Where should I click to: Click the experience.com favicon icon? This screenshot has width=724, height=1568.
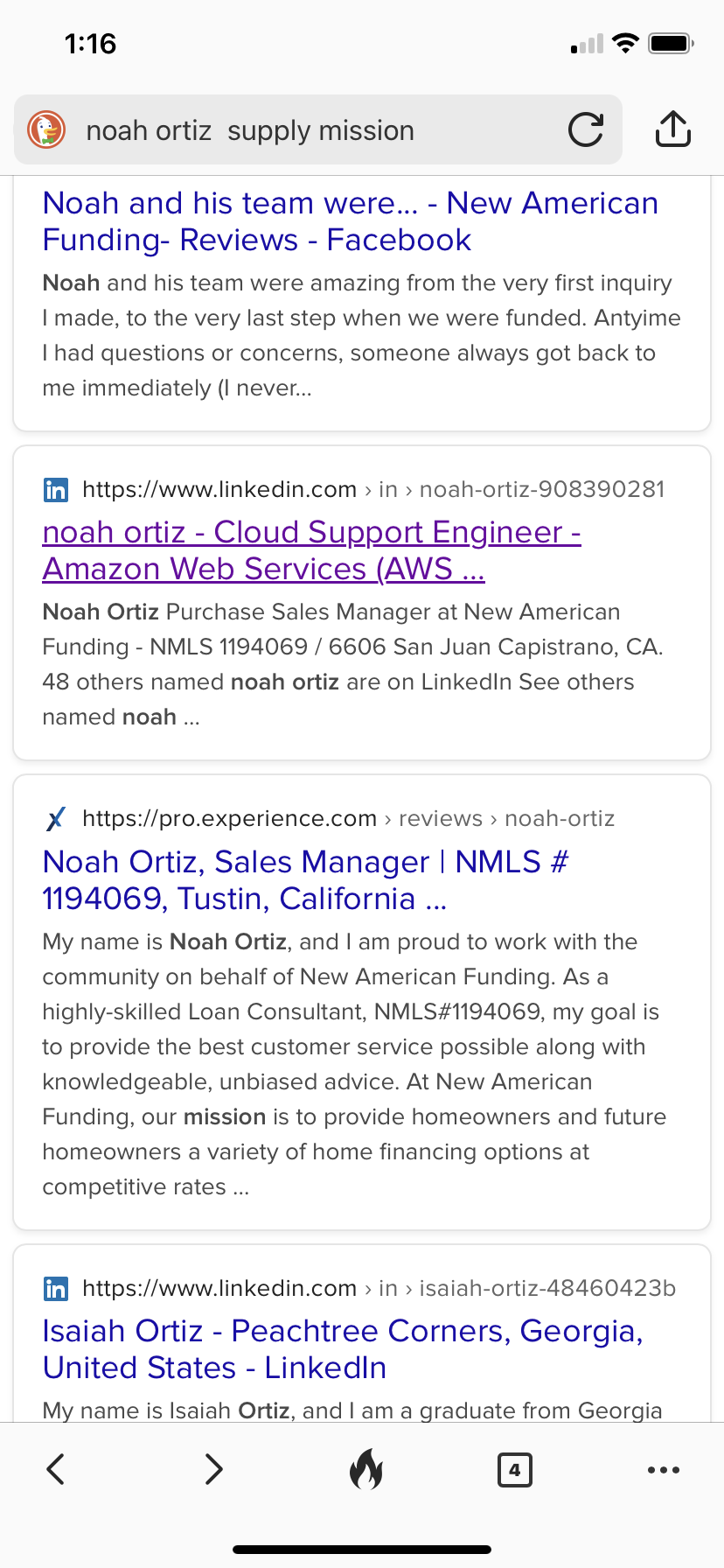coord(56,818)
